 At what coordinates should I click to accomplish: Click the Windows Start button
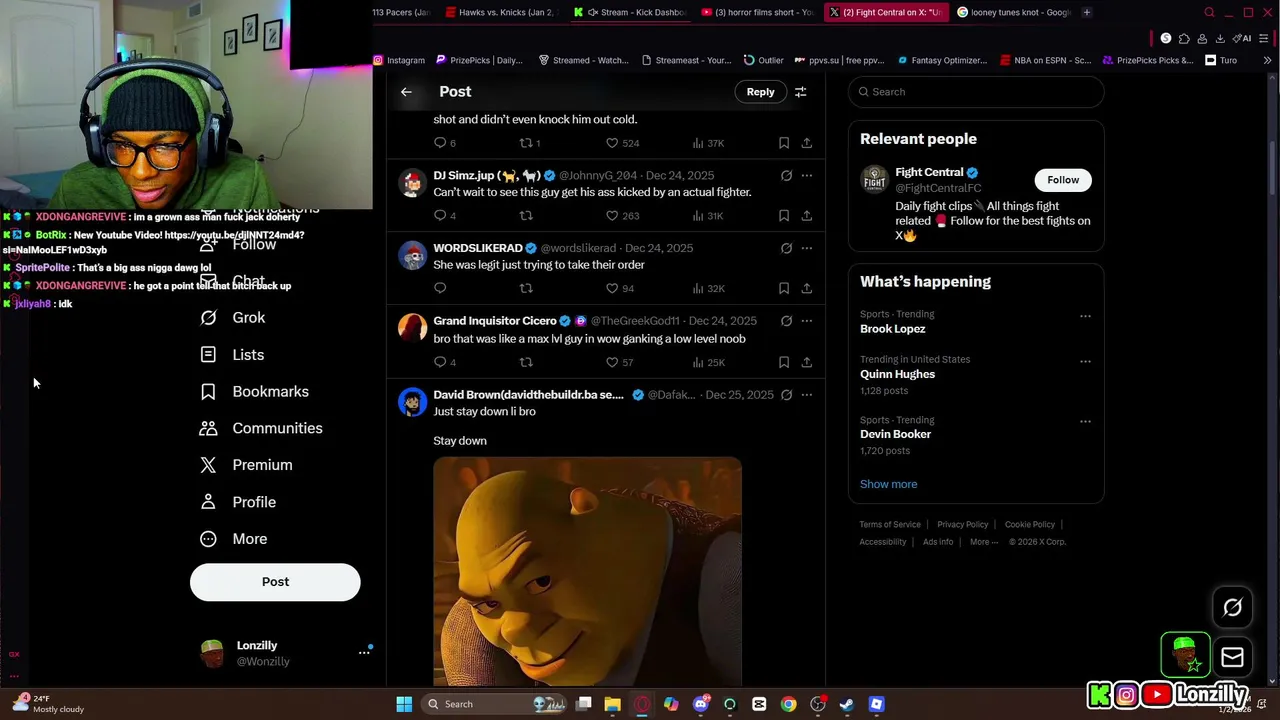404,704
